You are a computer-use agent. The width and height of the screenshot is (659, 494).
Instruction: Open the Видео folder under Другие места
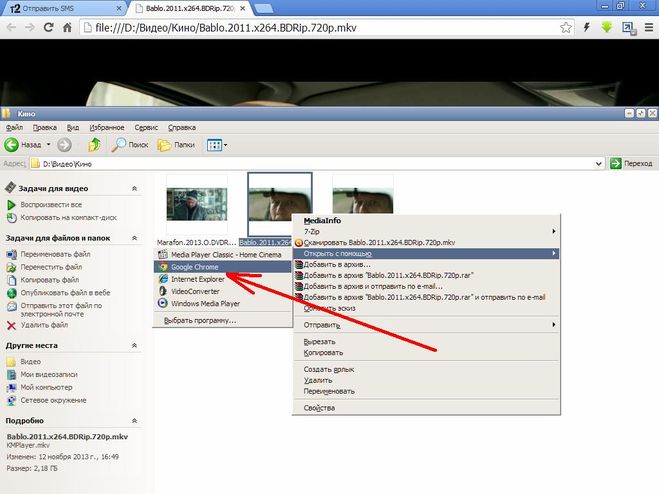[31, 362]
